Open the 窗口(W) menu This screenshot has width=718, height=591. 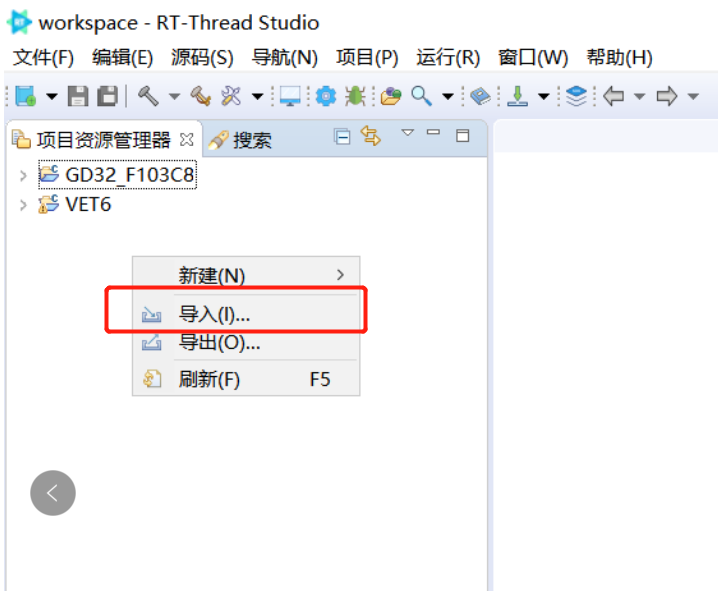(x=533, y=58)
